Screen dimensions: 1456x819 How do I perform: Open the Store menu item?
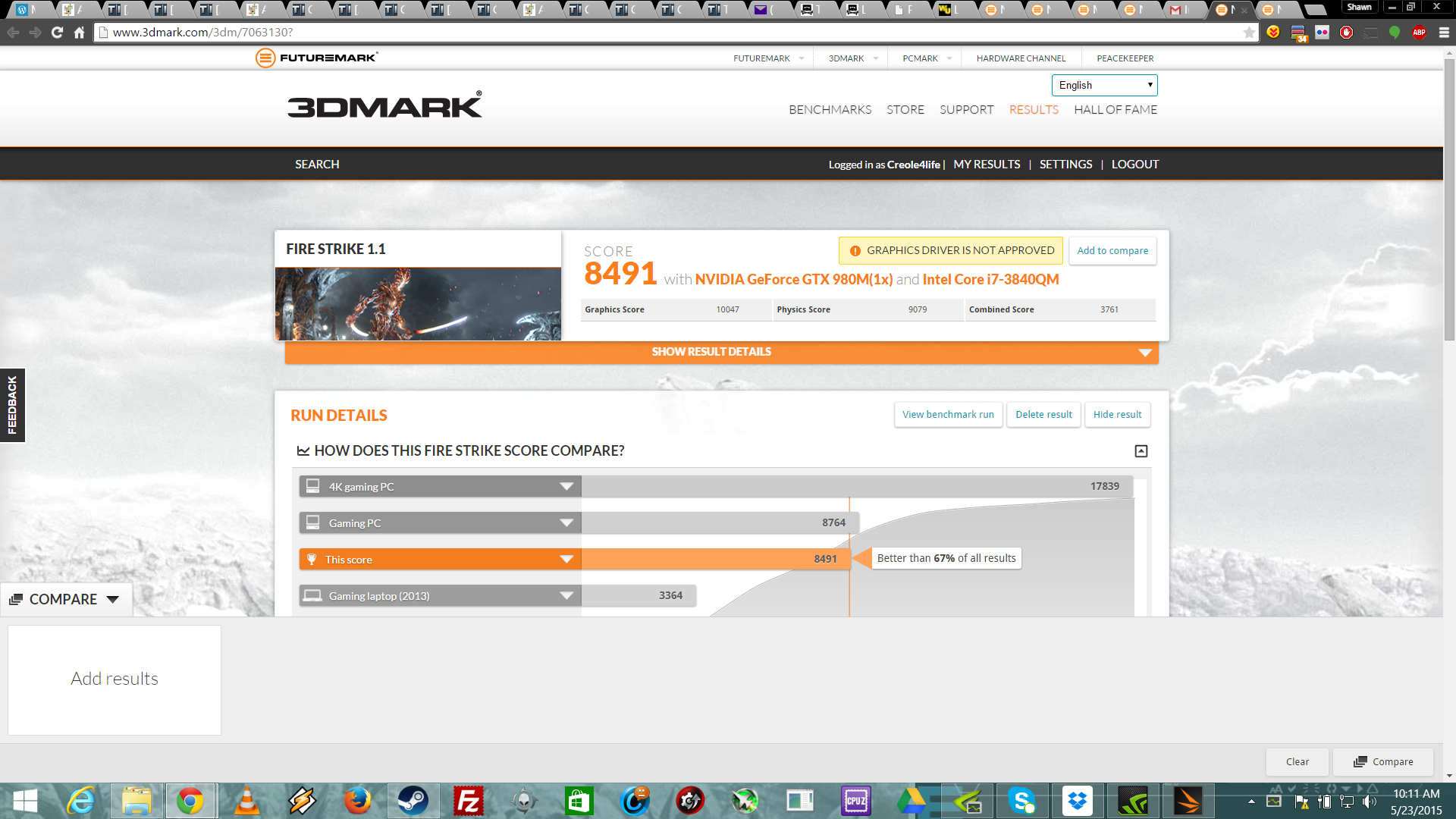pos(905,110)
